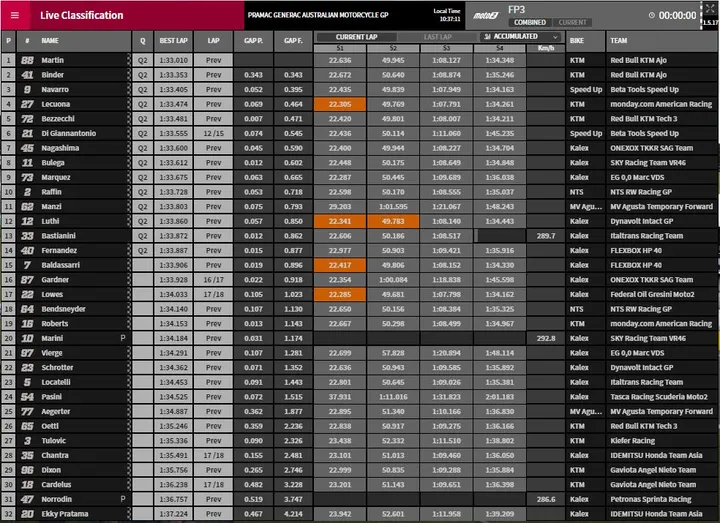Image resolution: width=720 pixels, height=523 pixels.
Task: Open Lecuona's row options dots
Action: point(129,104)
